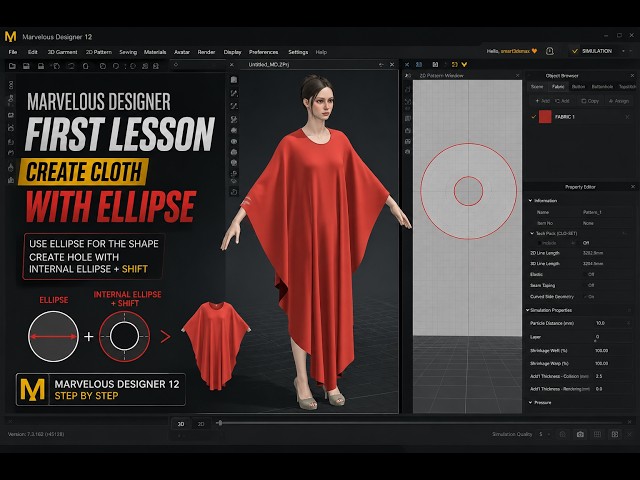
Task: Open the Render menu
Action: [x=207, y=52]
